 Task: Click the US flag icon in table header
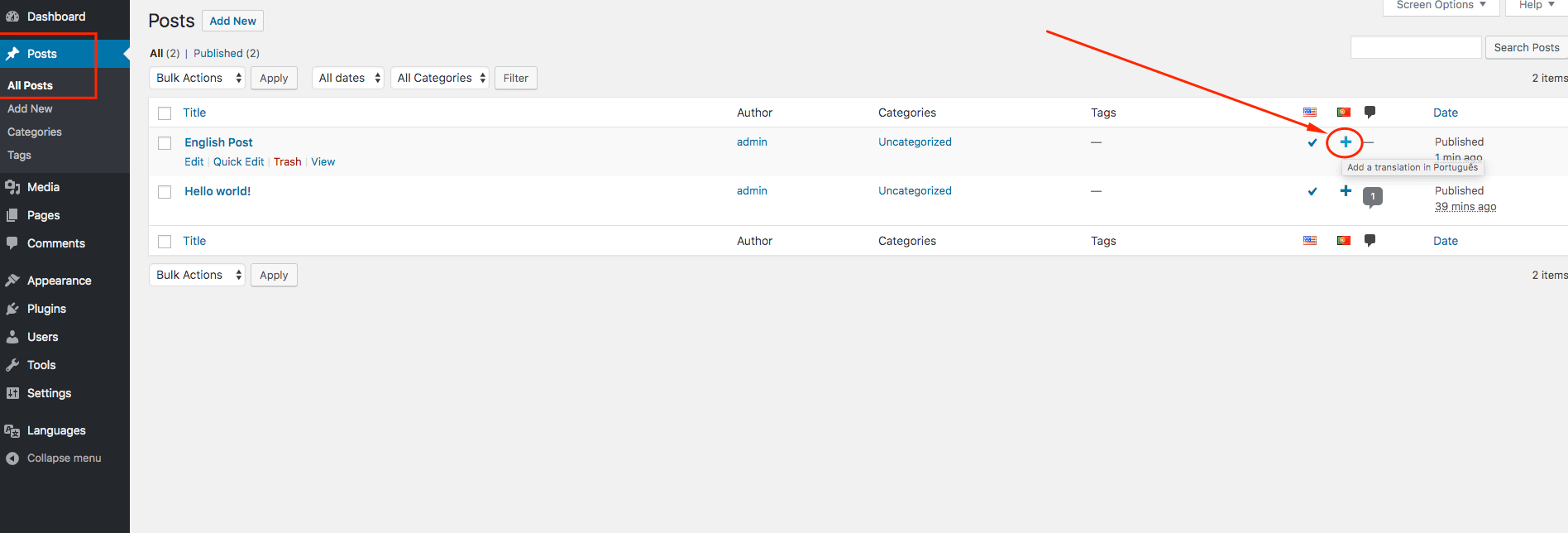[1310, 113]
